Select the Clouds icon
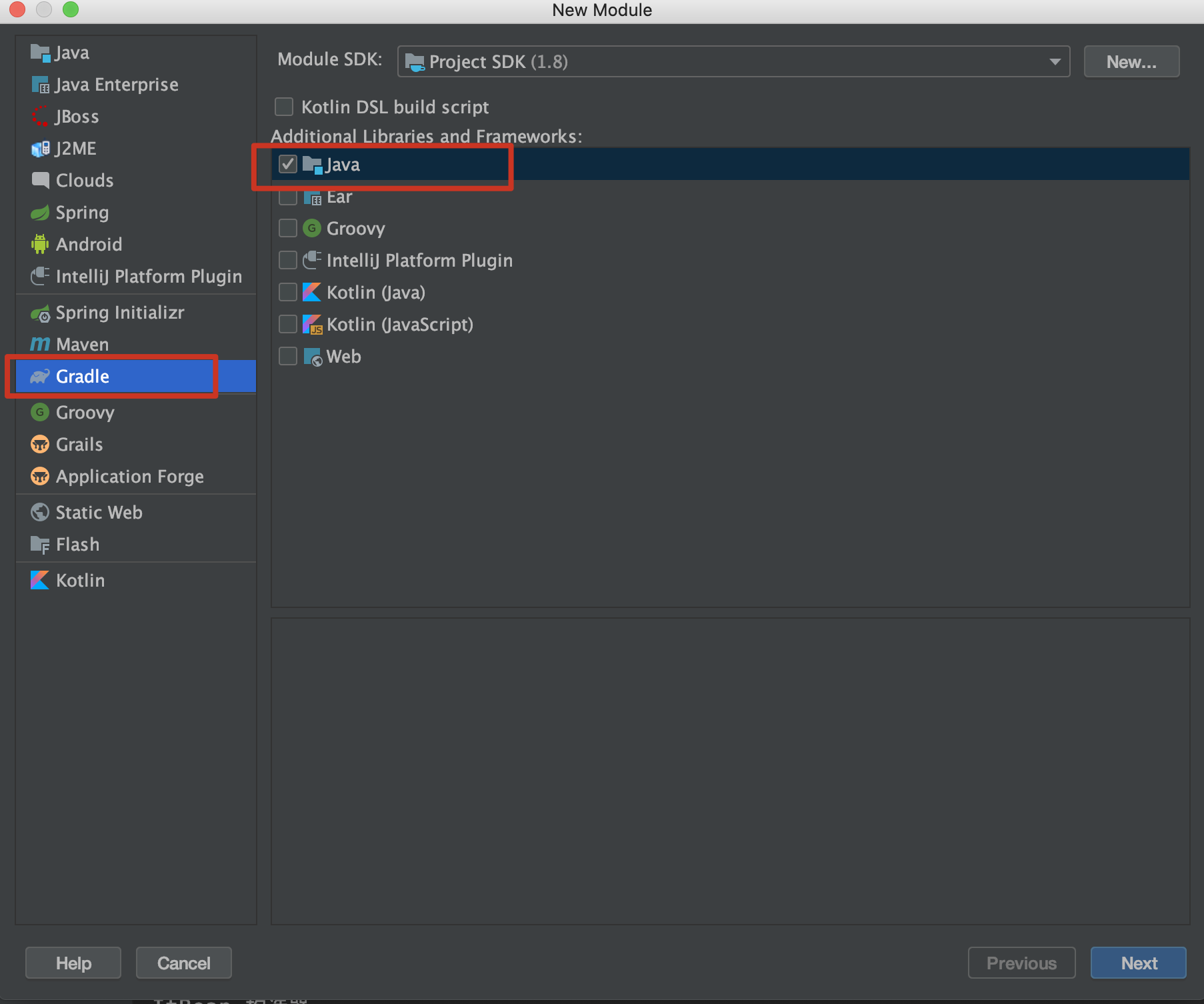 tap(40, 180)
